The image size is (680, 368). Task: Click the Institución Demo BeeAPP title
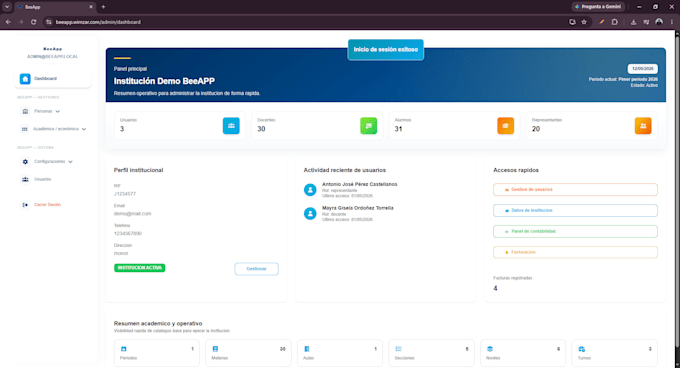pos(164,81)
